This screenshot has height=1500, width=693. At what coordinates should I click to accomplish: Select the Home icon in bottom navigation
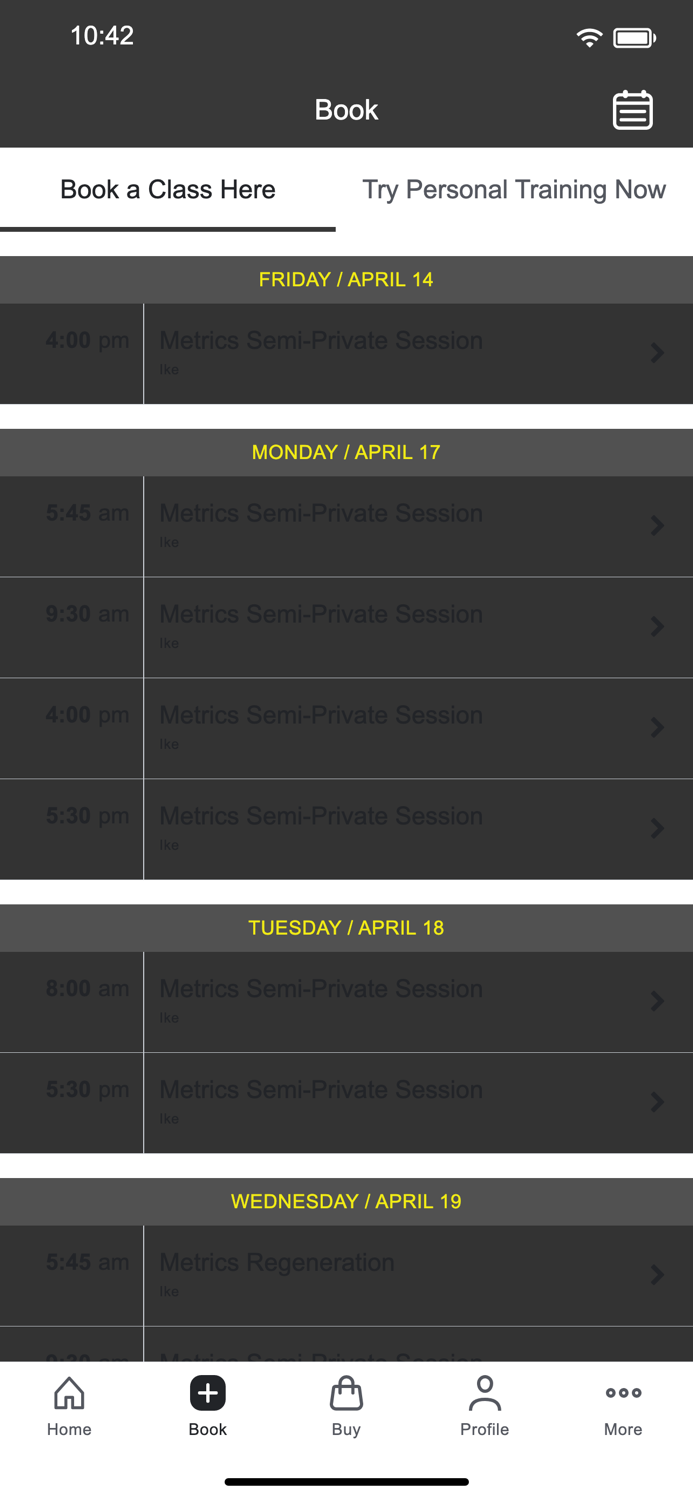pyautogui.click(x=69, y=1405)
